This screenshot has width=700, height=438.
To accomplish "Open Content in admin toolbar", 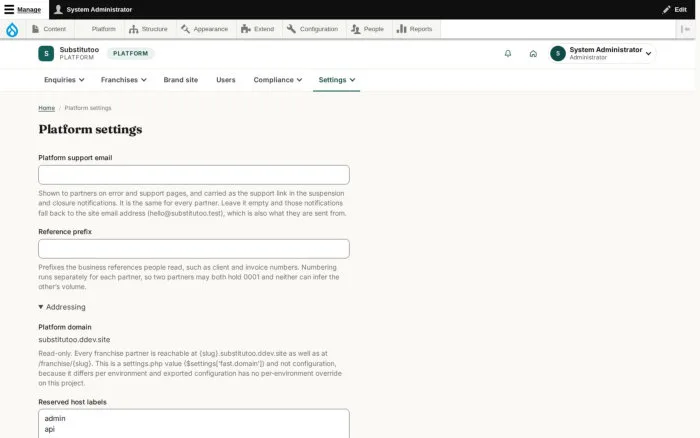I will pos(49,29).
